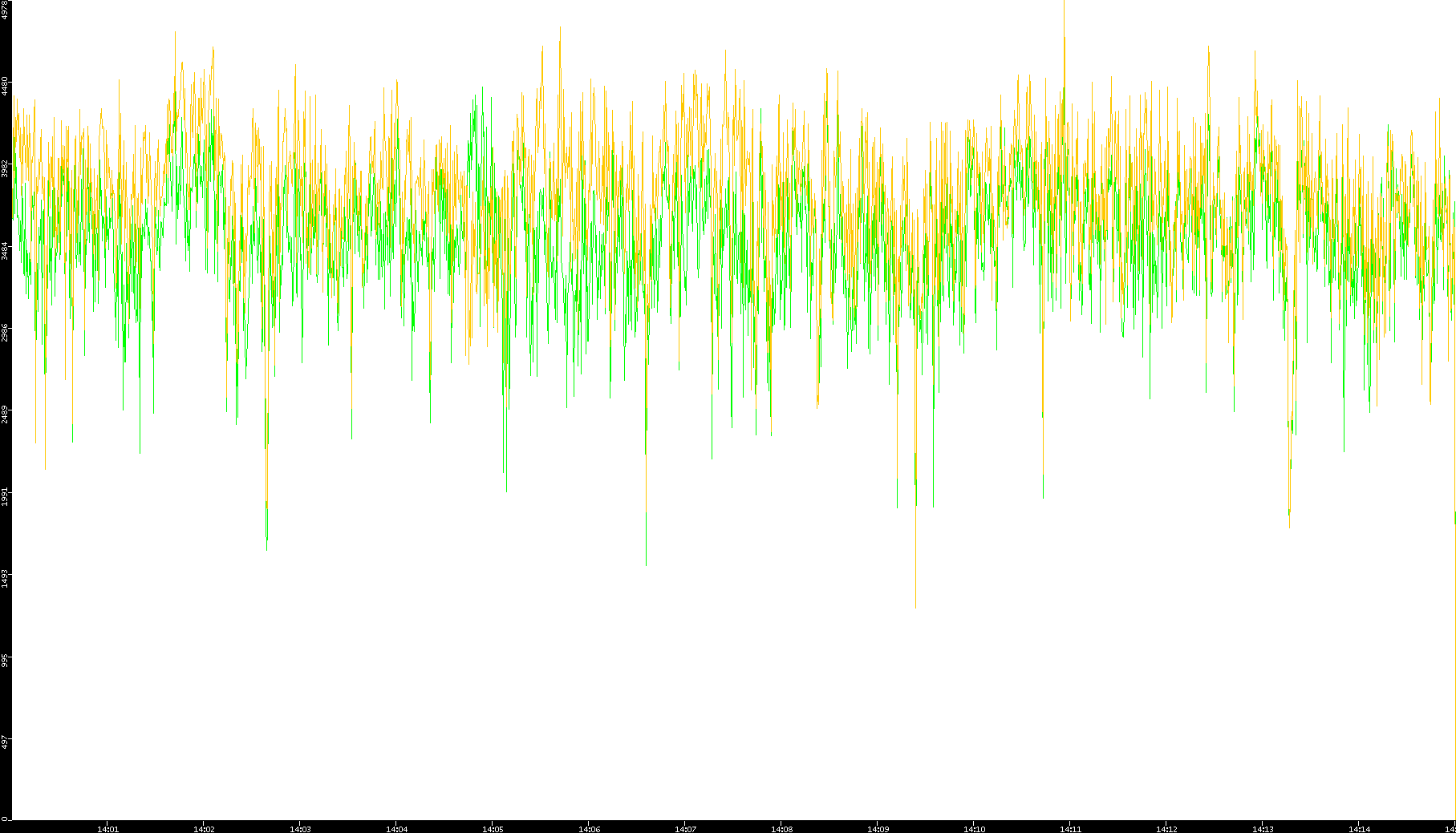Click the 2489 vertical axis label
This screenshot has width=1456, height=833.
tap(5, 414)
